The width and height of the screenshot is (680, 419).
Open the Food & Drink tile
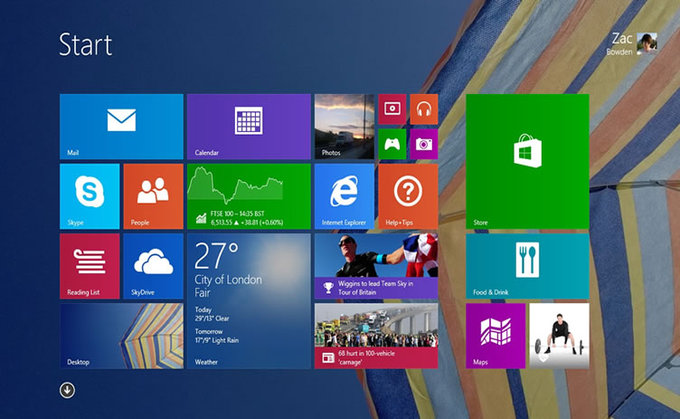point(527,266)
